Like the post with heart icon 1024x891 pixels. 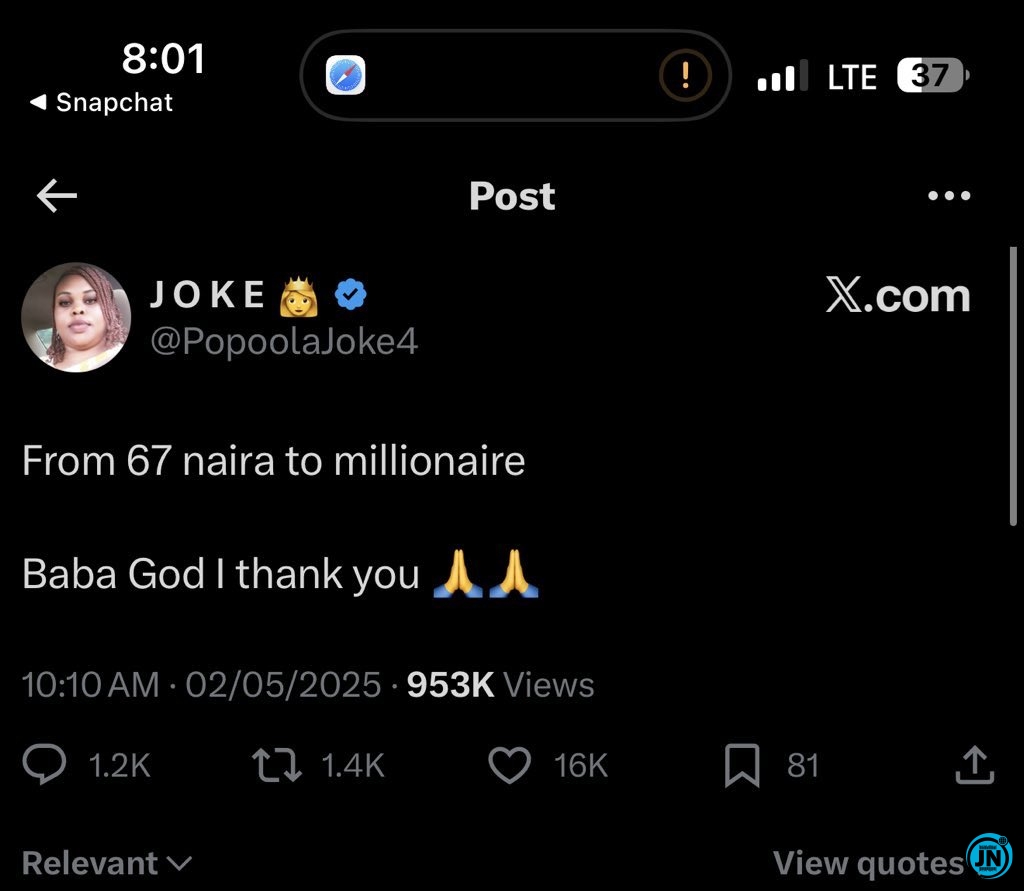[x=509, y=766]
